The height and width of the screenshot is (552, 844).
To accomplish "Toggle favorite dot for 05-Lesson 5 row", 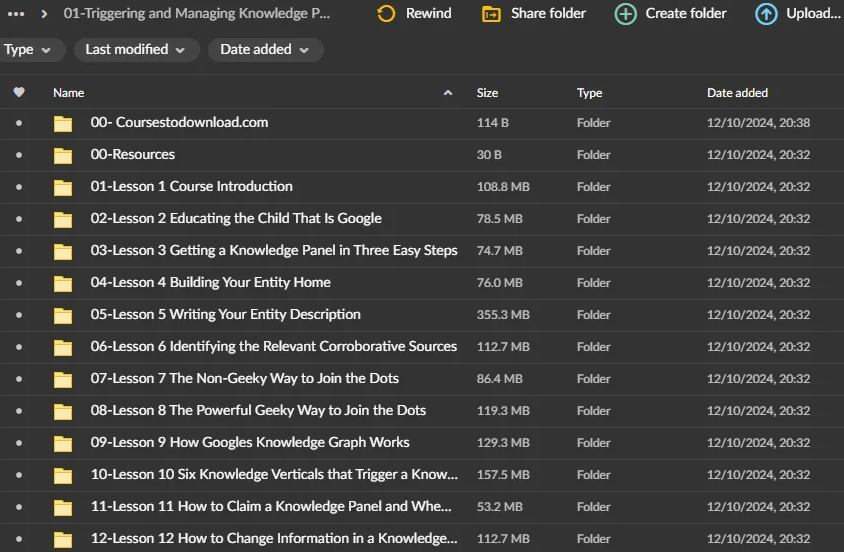I will tap(19, 315).
